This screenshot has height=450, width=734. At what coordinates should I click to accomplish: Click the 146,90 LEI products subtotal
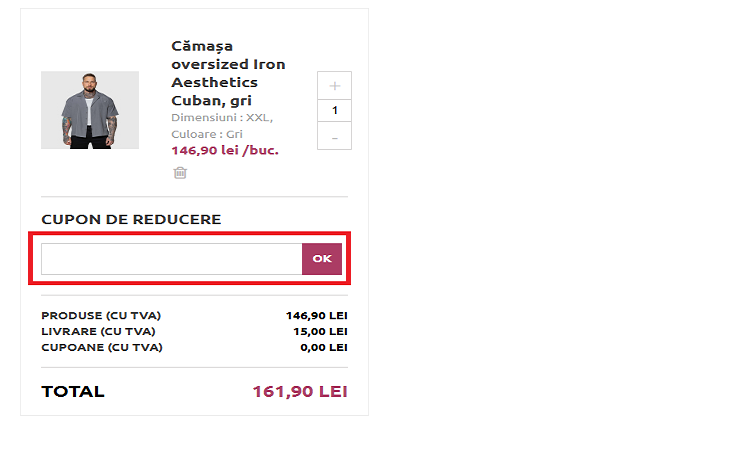316,316
